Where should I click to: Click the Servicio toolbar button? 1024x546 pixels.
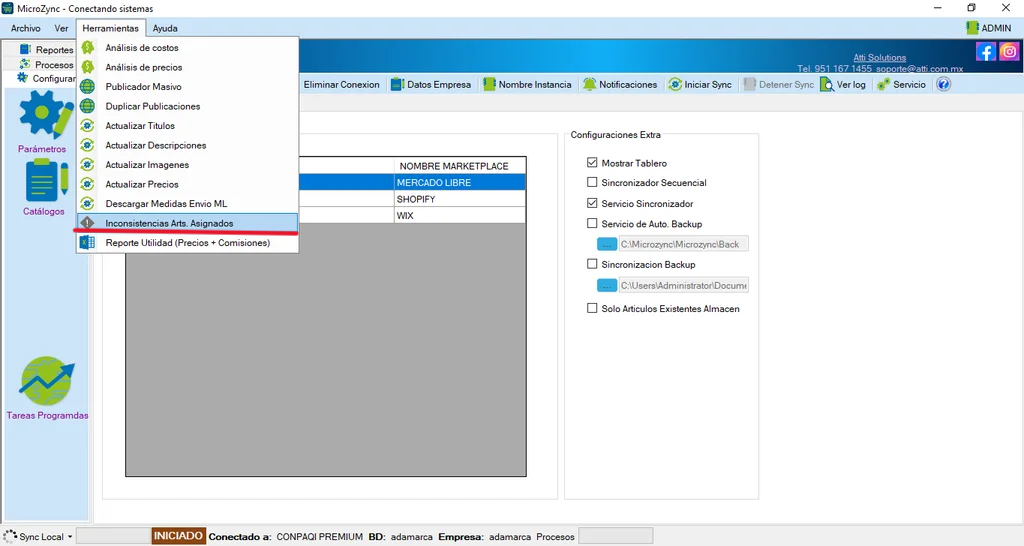902,84
